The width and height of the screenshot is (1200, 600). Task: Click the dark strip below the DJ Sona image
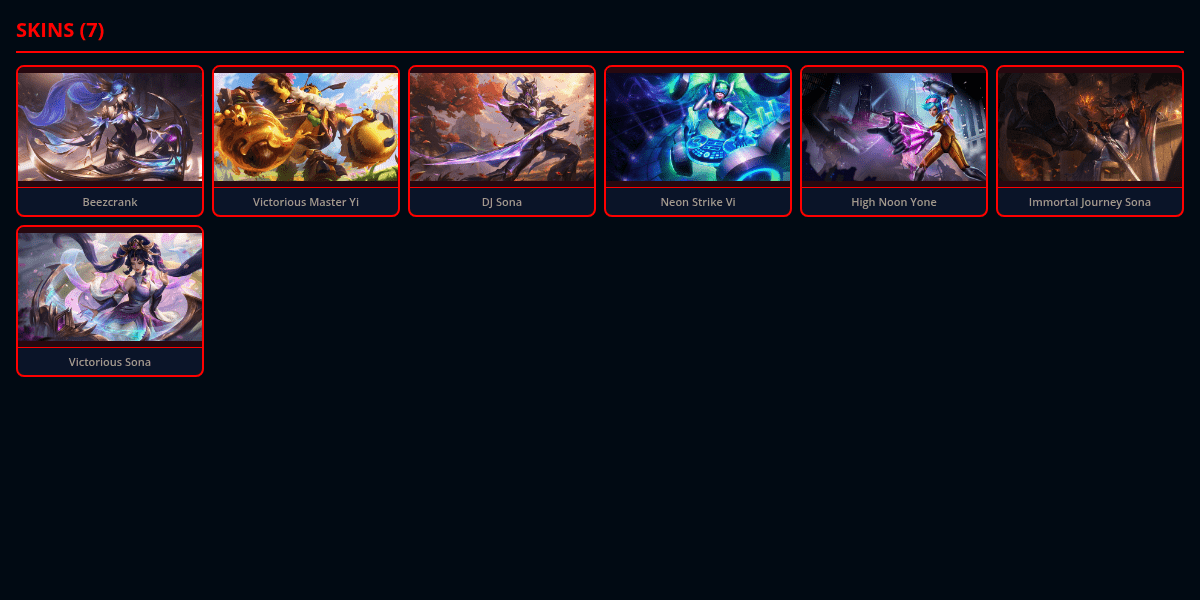pos(502,184)
